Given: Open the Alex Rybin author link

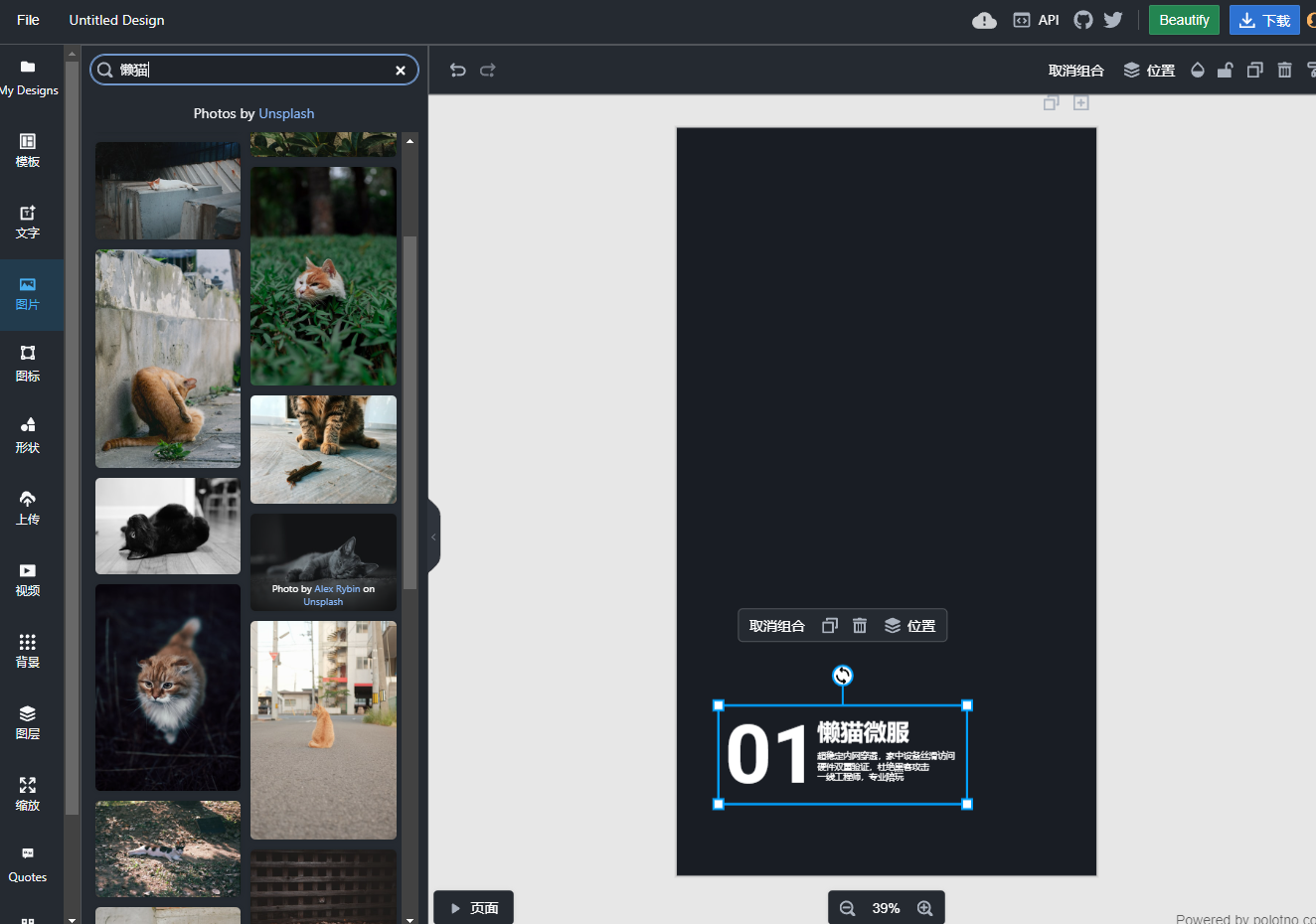Looking at the screenshot, I should tap(337, 589).
